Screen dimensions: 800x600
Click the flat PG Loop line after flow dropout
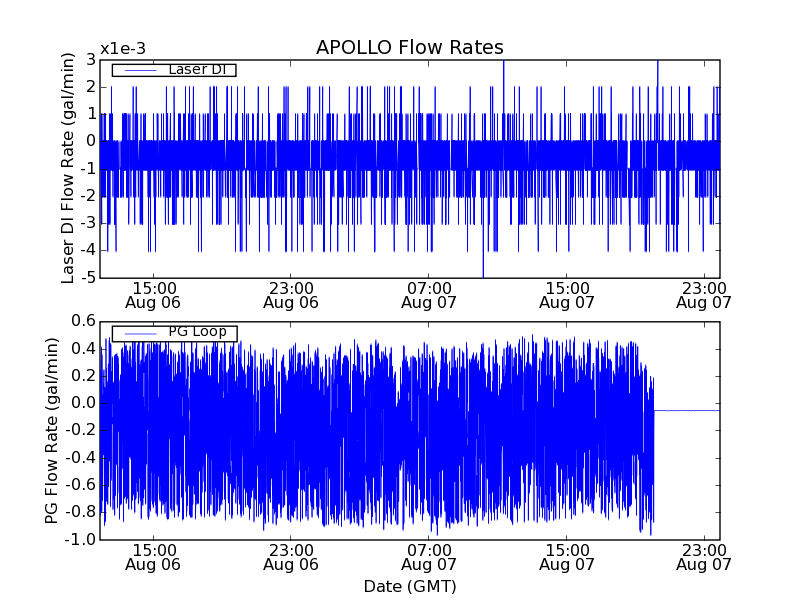tap(687, 410)
